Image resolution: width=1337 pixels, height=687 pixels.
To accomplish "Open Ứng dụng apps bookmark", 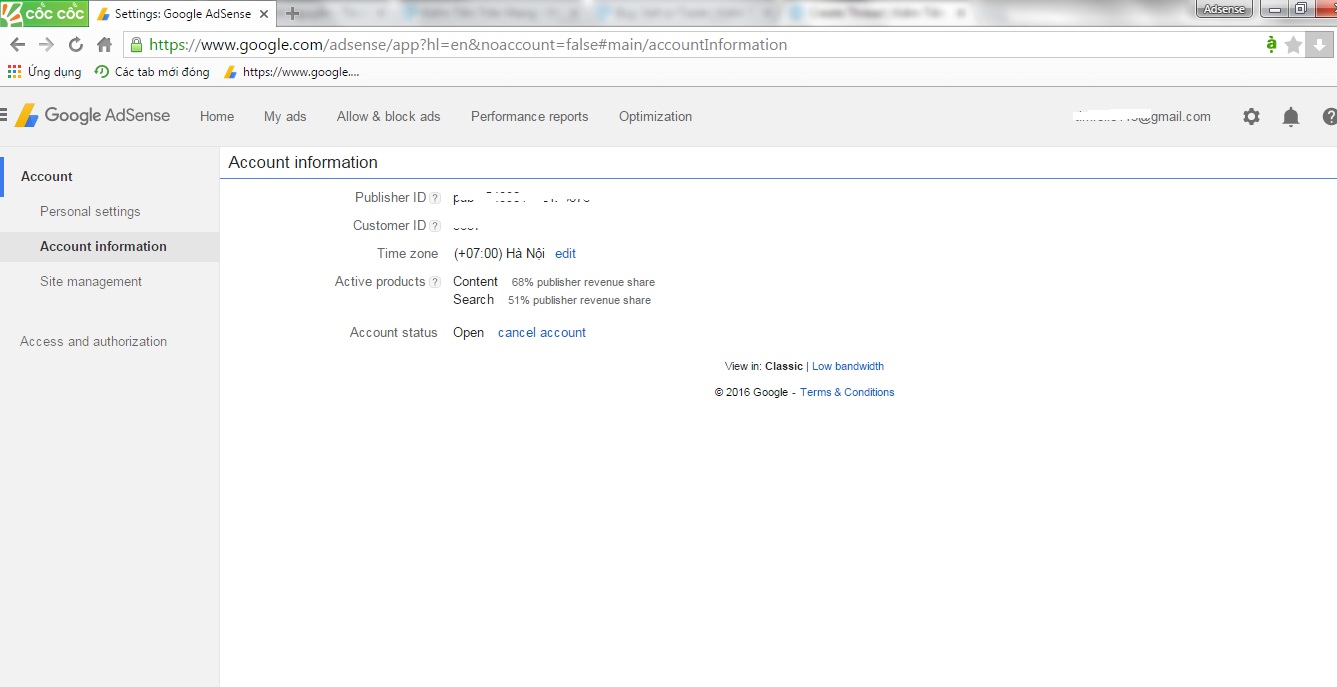I will (44, 72).
